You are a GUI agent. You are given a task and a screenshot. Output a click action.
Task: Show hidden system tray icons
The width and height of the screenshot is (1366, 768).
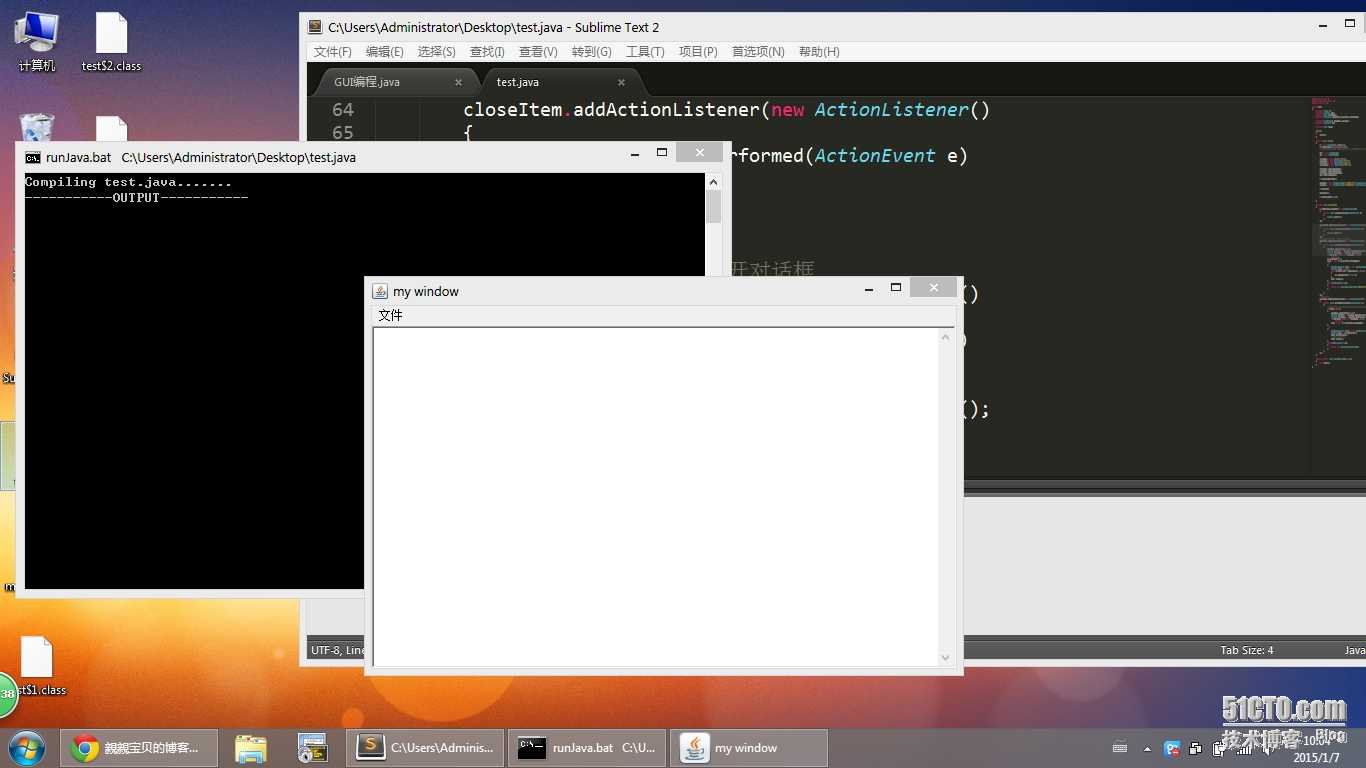click(x=1147, y=749)
